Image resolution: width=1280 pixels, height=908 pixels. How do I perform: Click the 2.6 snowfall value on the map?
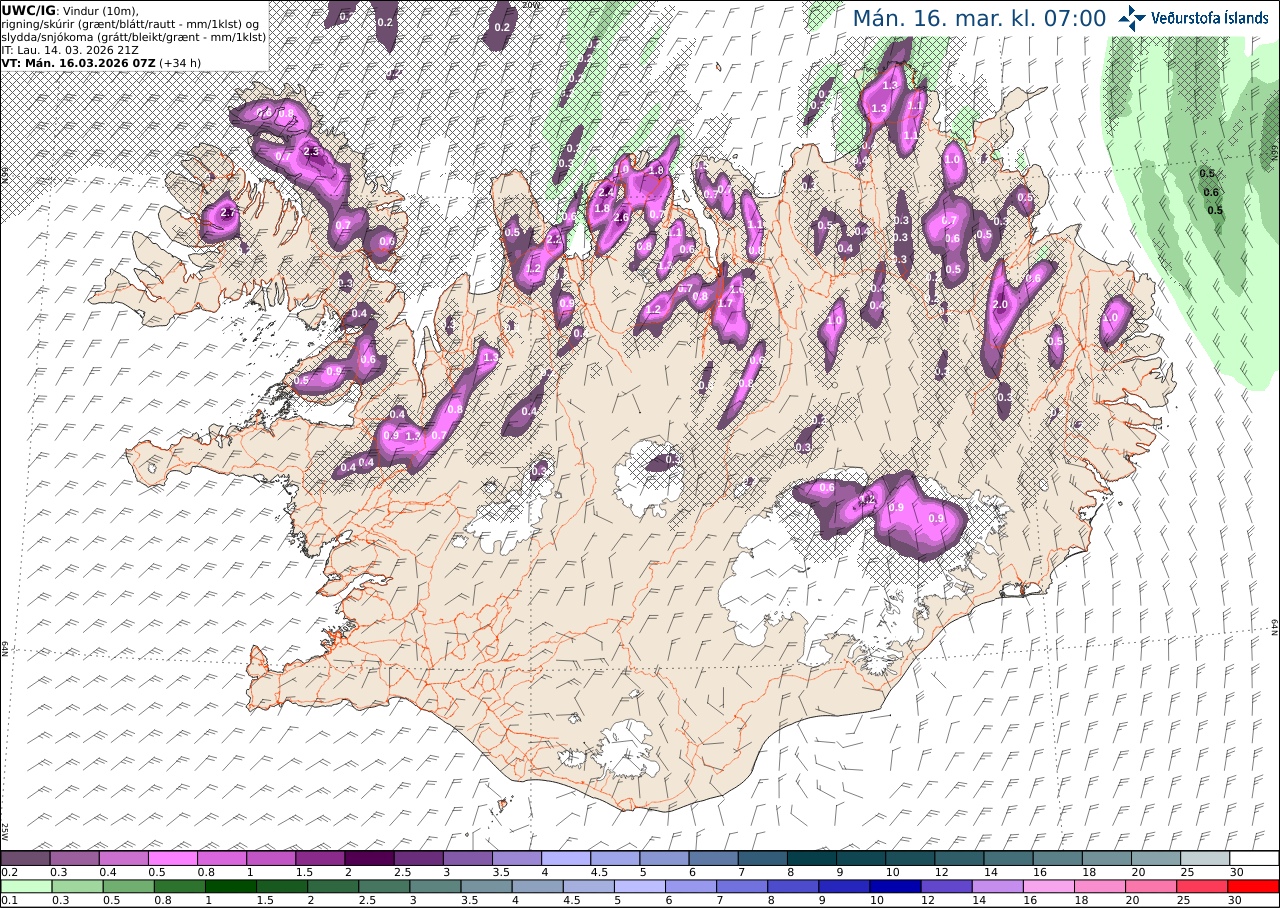(620, 218)
